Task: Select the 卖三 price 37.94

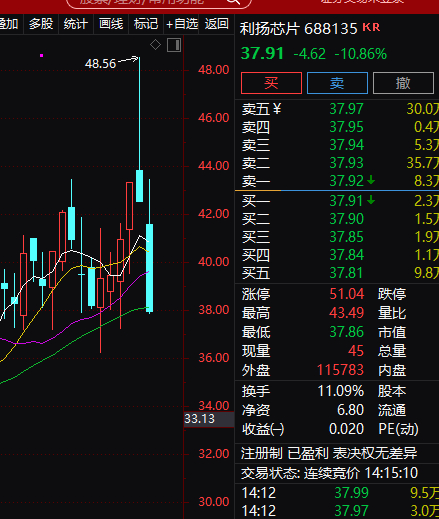Action: click(x=346, y=145)
